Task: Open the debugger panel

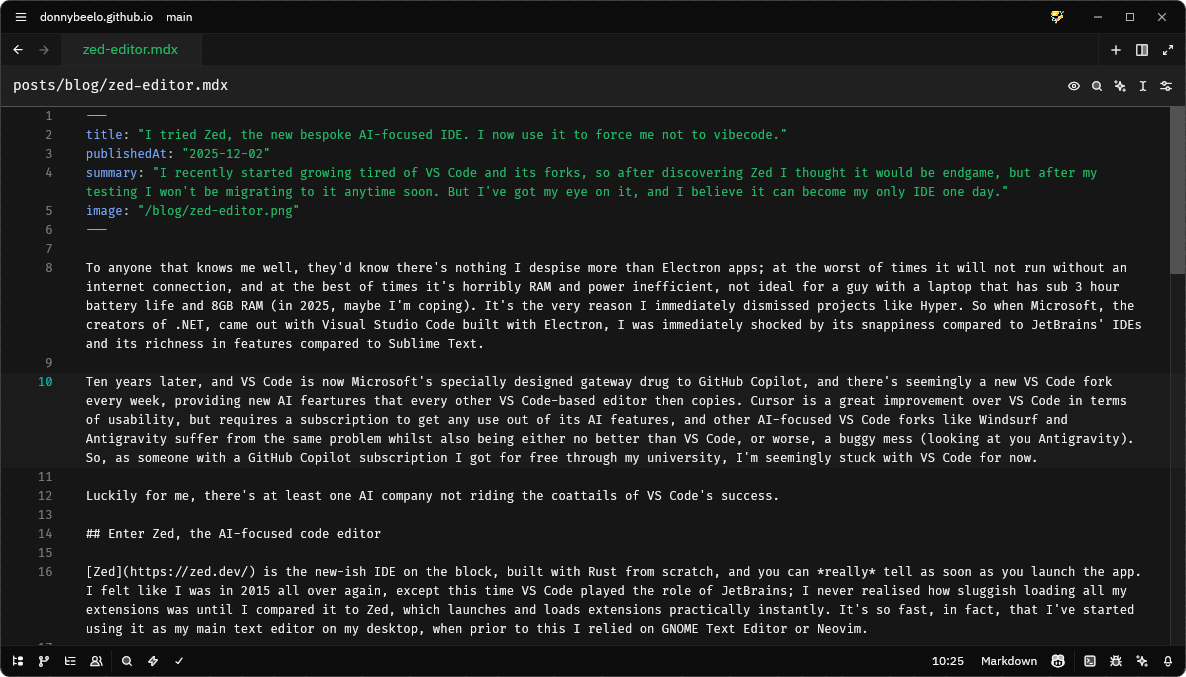Action: [x=1116, y=661]
